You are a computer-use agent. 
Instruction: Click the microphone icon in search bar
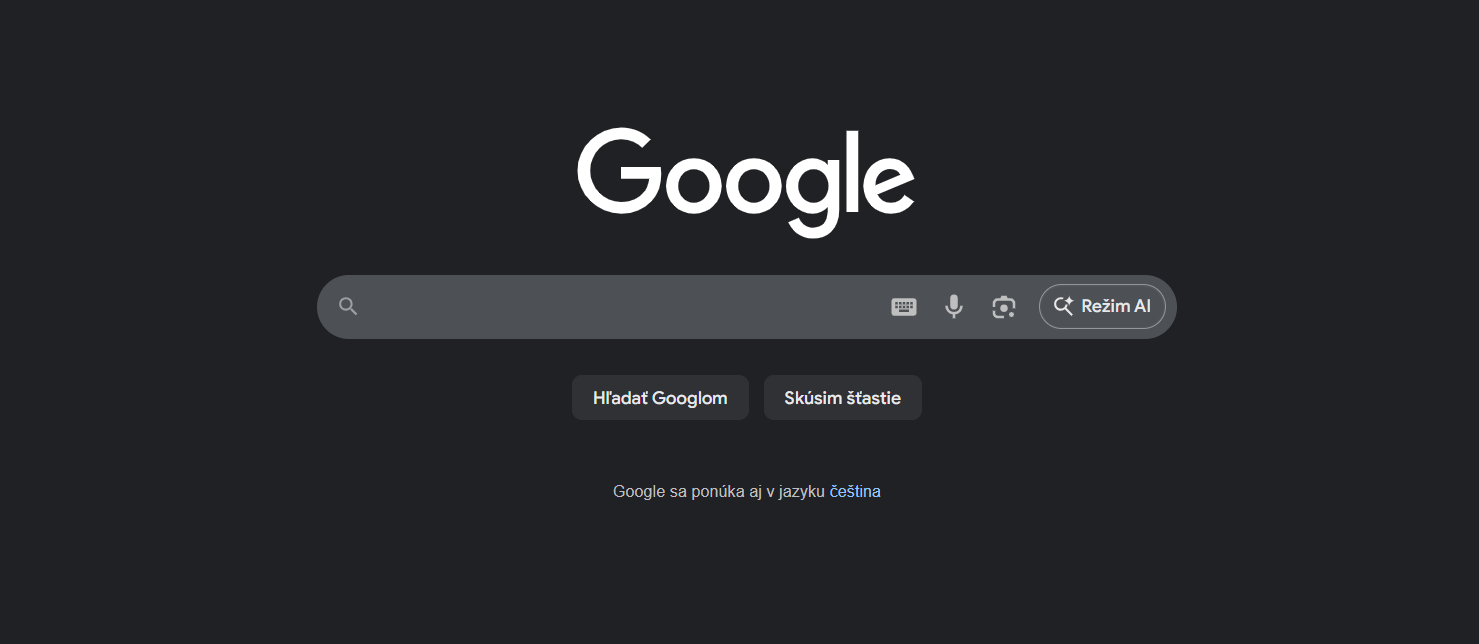pos(954,307)
